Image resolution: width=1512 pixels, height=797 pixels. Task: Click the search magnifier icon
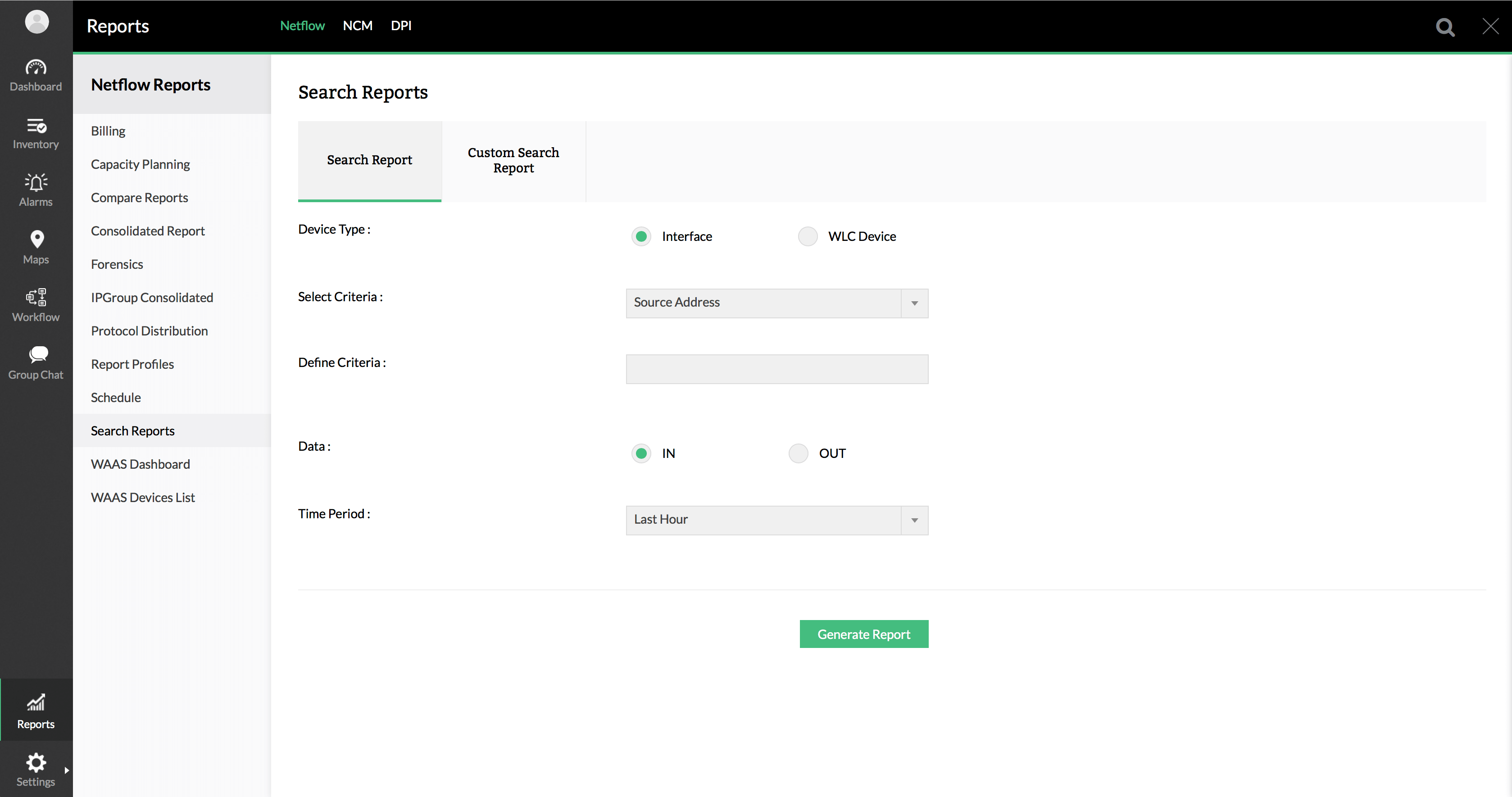(x=1445, y=27)
